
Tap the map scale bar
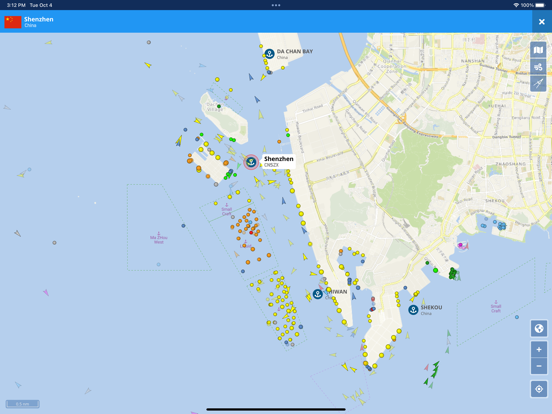click(x=23, y=404)
